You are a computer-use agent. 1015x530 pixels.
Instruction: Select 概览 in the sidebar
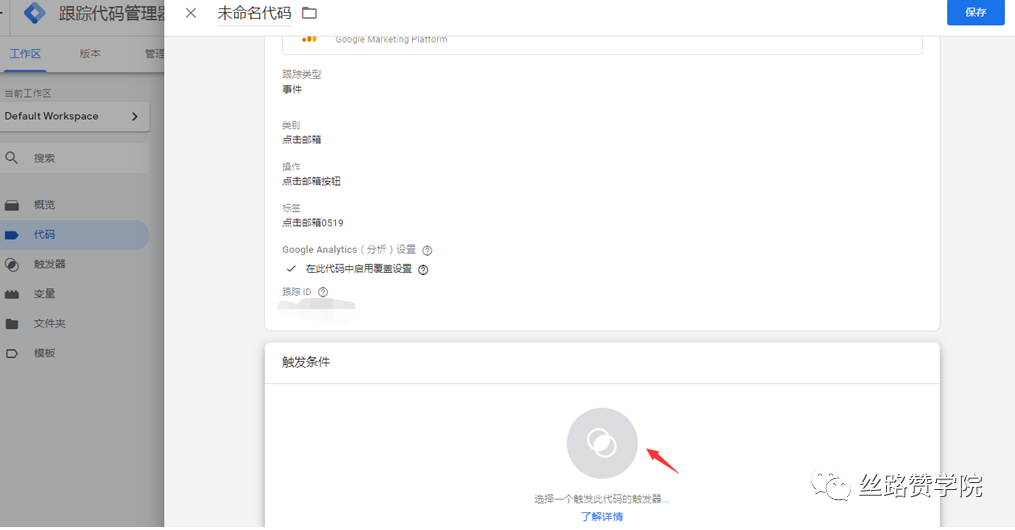point(44,205)
